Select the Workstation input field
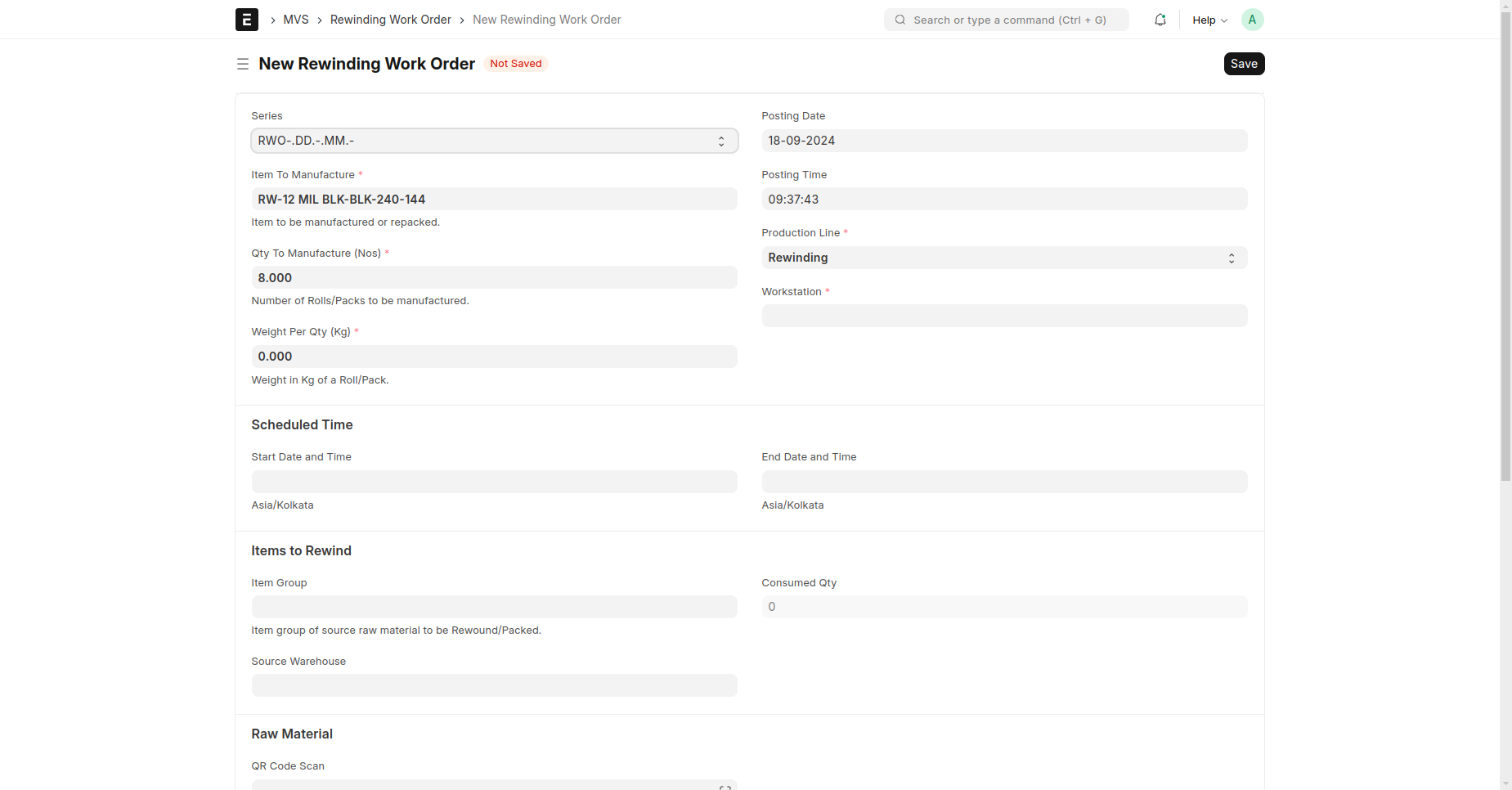Screen dimensions: 1512x790 pos(1003,316)
